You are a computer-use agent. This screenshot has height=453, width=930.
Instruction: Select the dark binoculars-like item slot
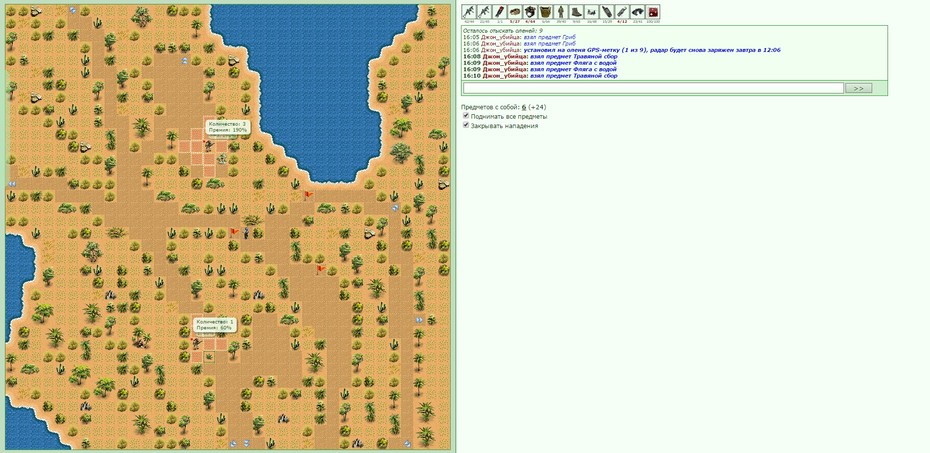[638, 12]
